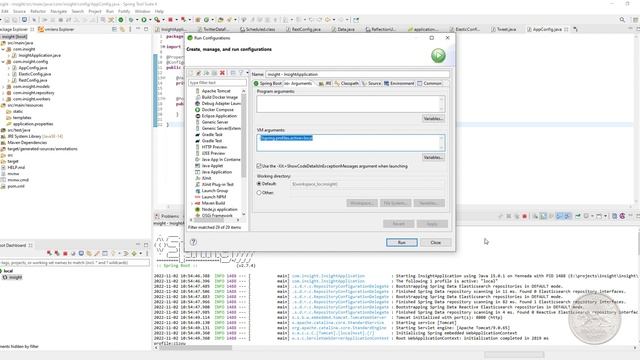
Task: Click the type filter text field
Action: coord(217,83)
